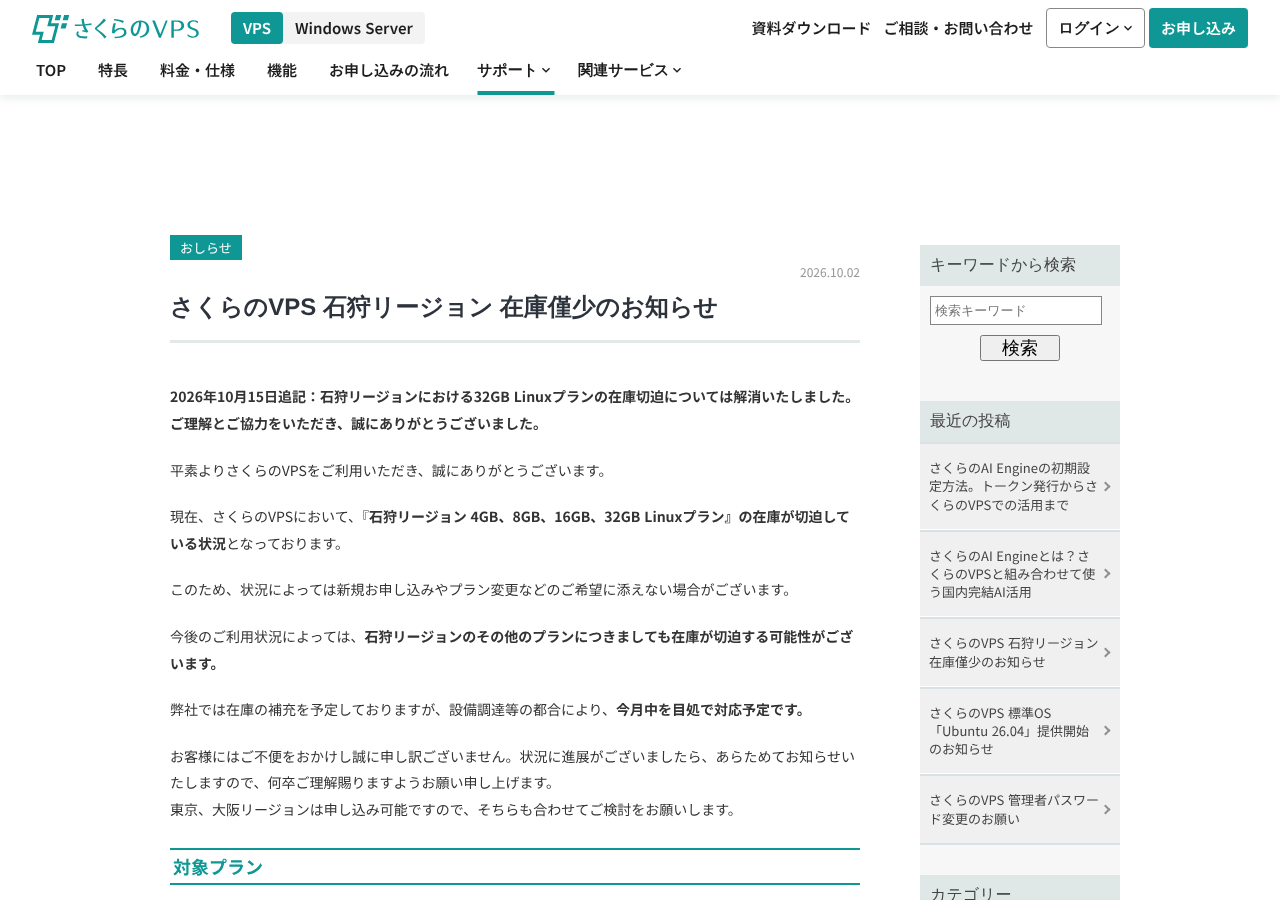Screen dimensions: 1280x900
Task: Click the page title さくらのVPS 石狩リージョン heading
Action: (x=444, y=307)
